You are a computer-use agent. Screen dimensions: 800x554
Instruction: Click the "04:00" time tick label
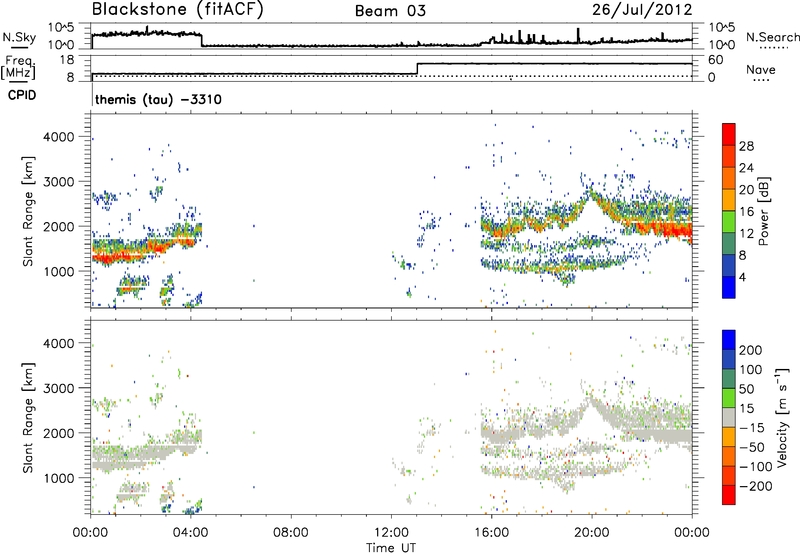[191, 533]
